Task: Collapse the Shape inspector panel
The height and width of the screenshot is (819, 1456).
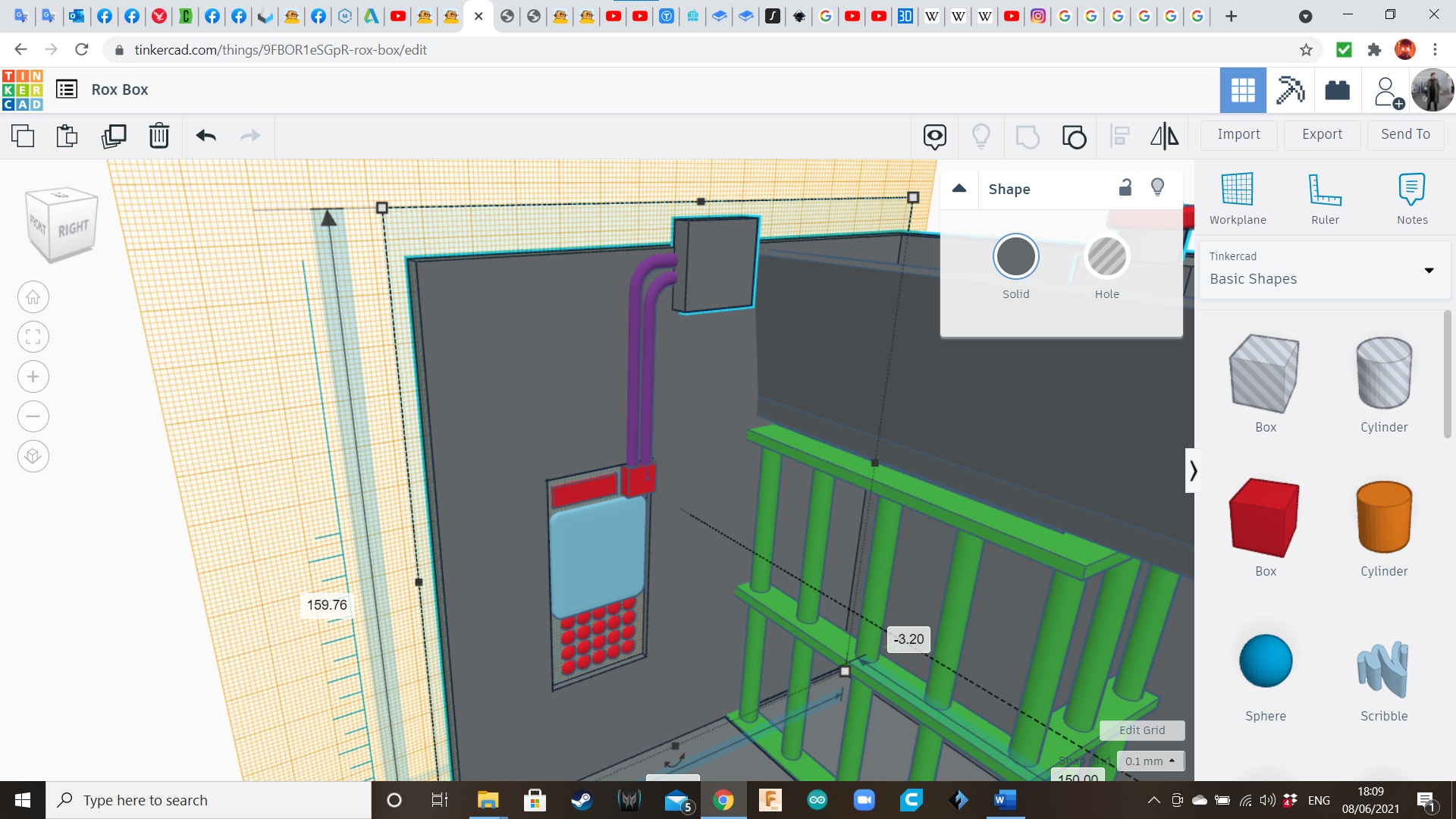Action: 959,189
